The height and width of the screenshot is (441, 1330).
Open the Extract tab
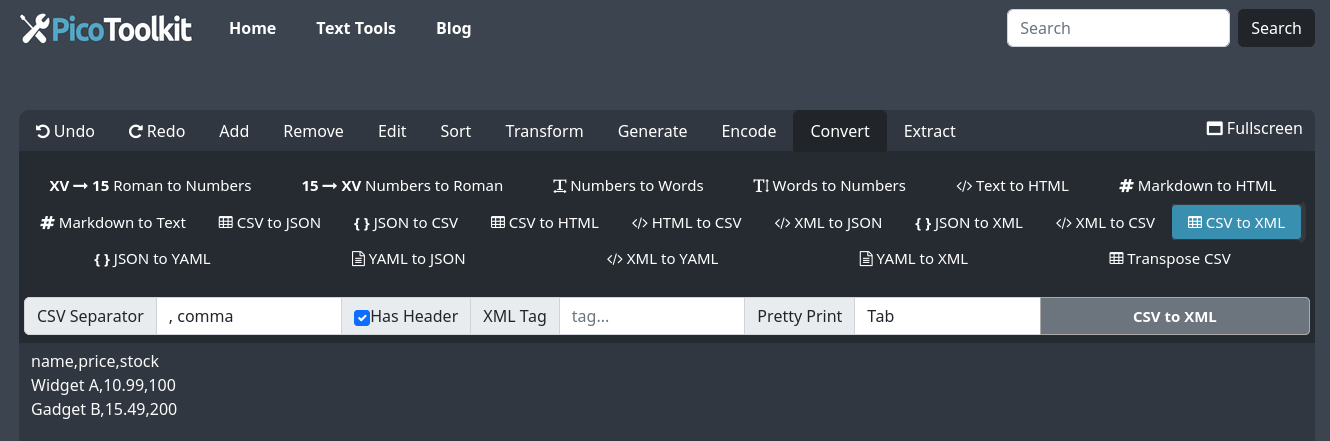929,131
